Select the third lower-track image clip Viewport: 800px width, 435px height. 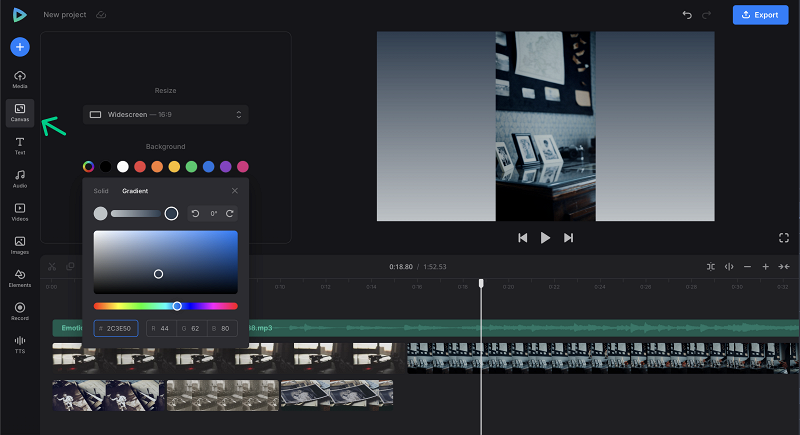(x=337, y=395)
